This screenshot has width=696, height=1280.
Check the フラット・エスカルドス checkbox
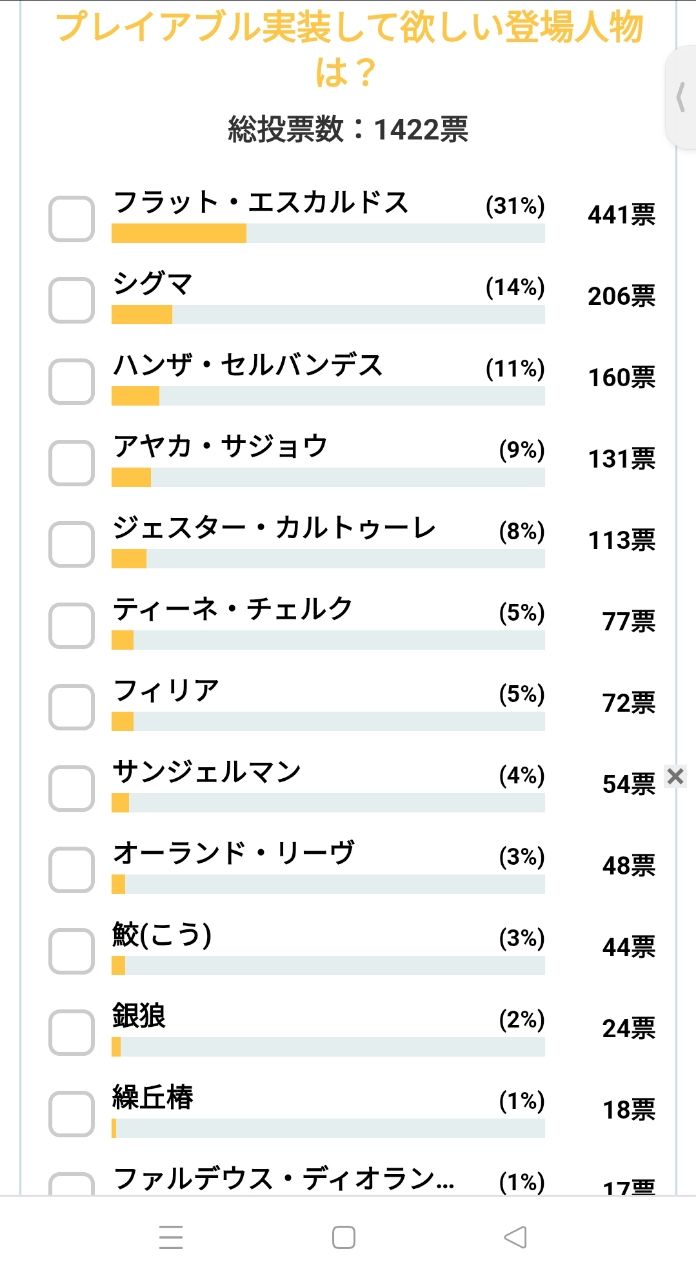[72, 218]
